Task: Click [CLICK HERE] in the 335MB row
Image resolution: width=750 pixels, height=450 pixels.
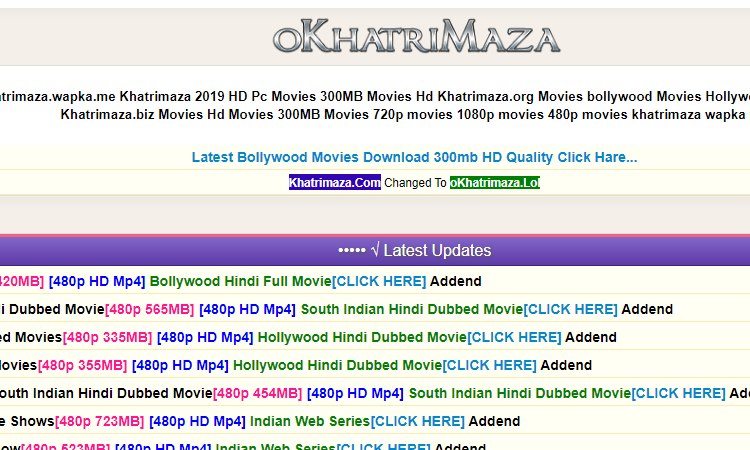Action: 514,338
